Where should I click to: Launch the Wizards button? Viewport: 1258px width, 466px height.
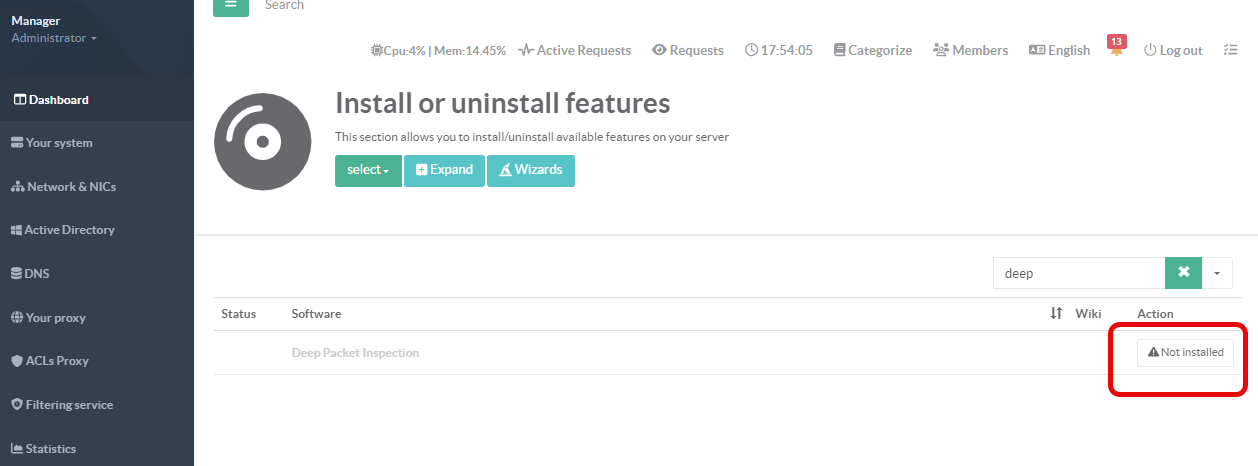[530, 170]
